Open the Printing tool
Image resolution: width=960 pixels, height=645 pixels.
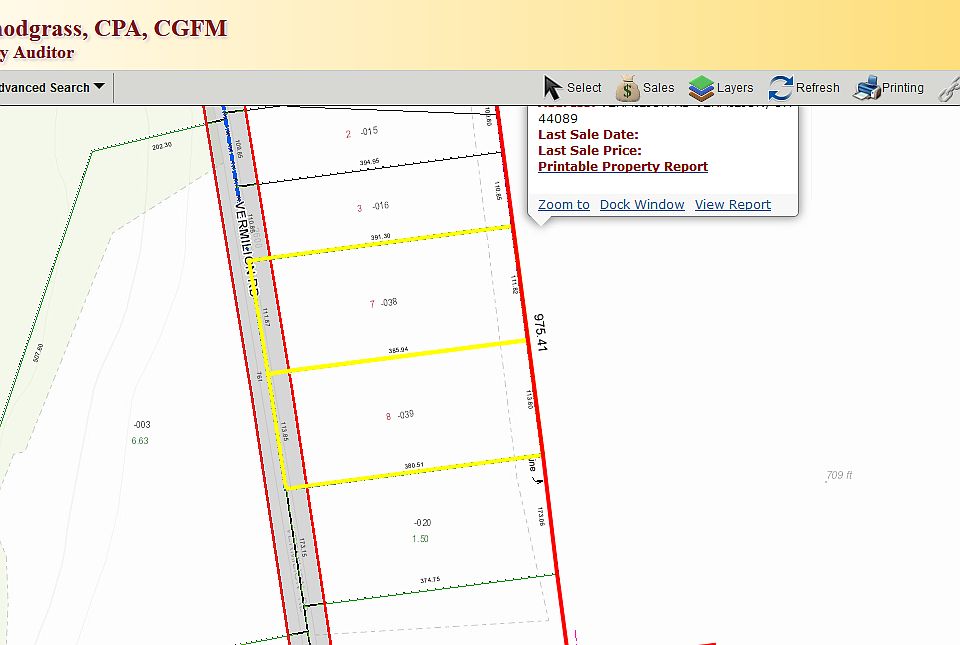pos(888,88)
